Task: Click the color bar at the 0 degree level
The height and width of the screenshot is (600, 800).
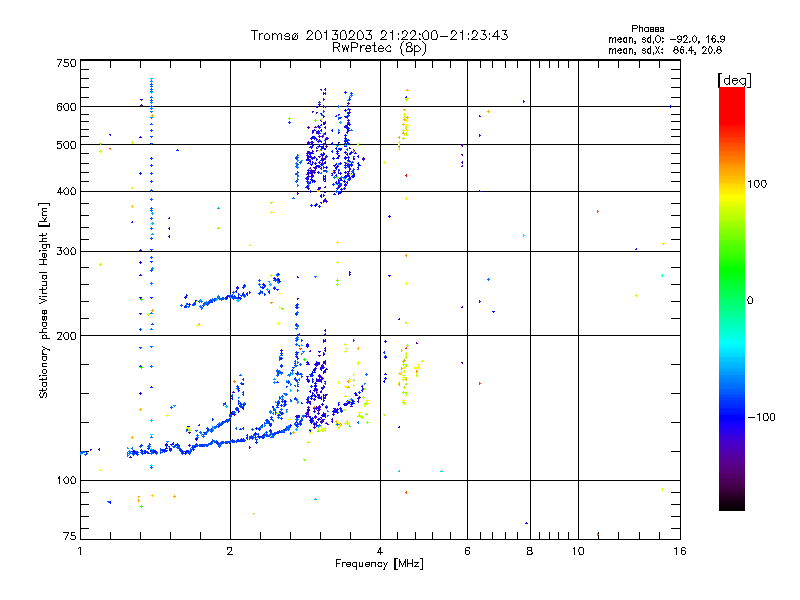Action: (732, 300)
